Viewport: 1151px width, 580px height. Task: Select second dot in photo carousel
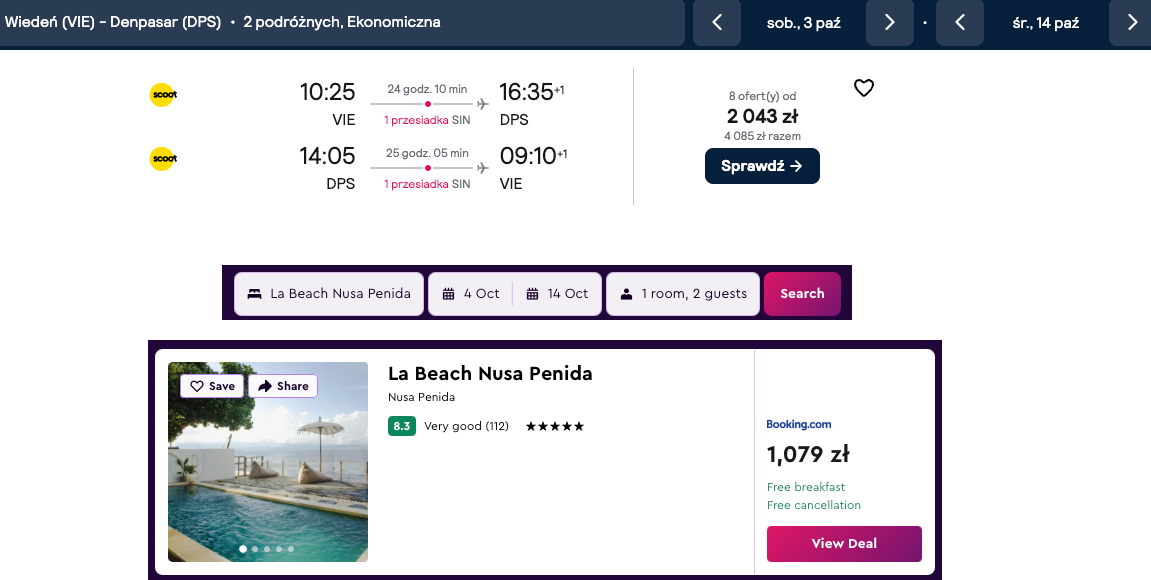pos(255,549)
